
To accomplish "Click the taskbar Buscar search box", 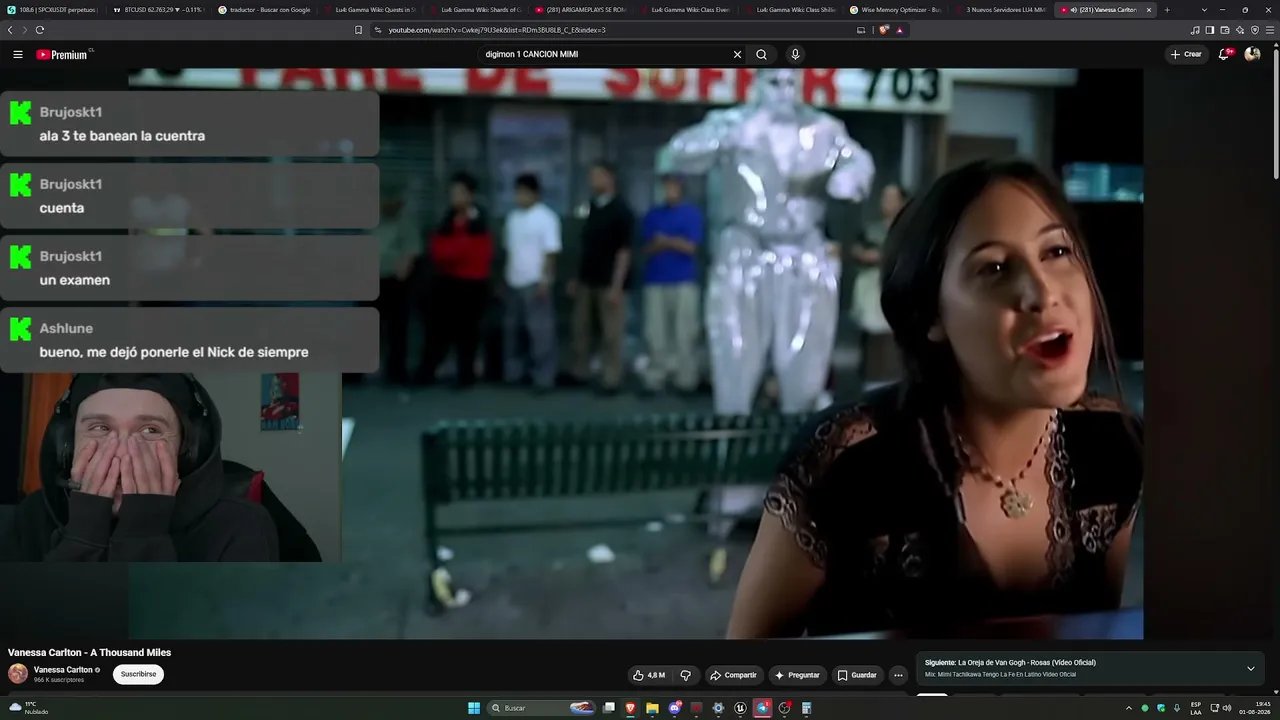I will 542,708.
